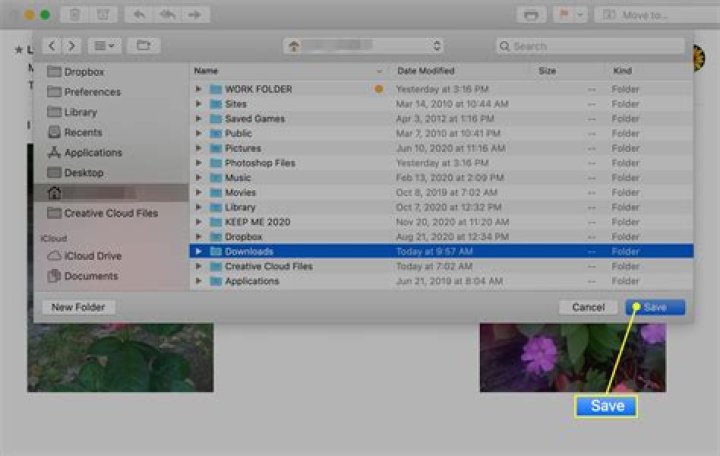
Task: Select Dropbox folder in file list
Action: [x=441, y=236]
